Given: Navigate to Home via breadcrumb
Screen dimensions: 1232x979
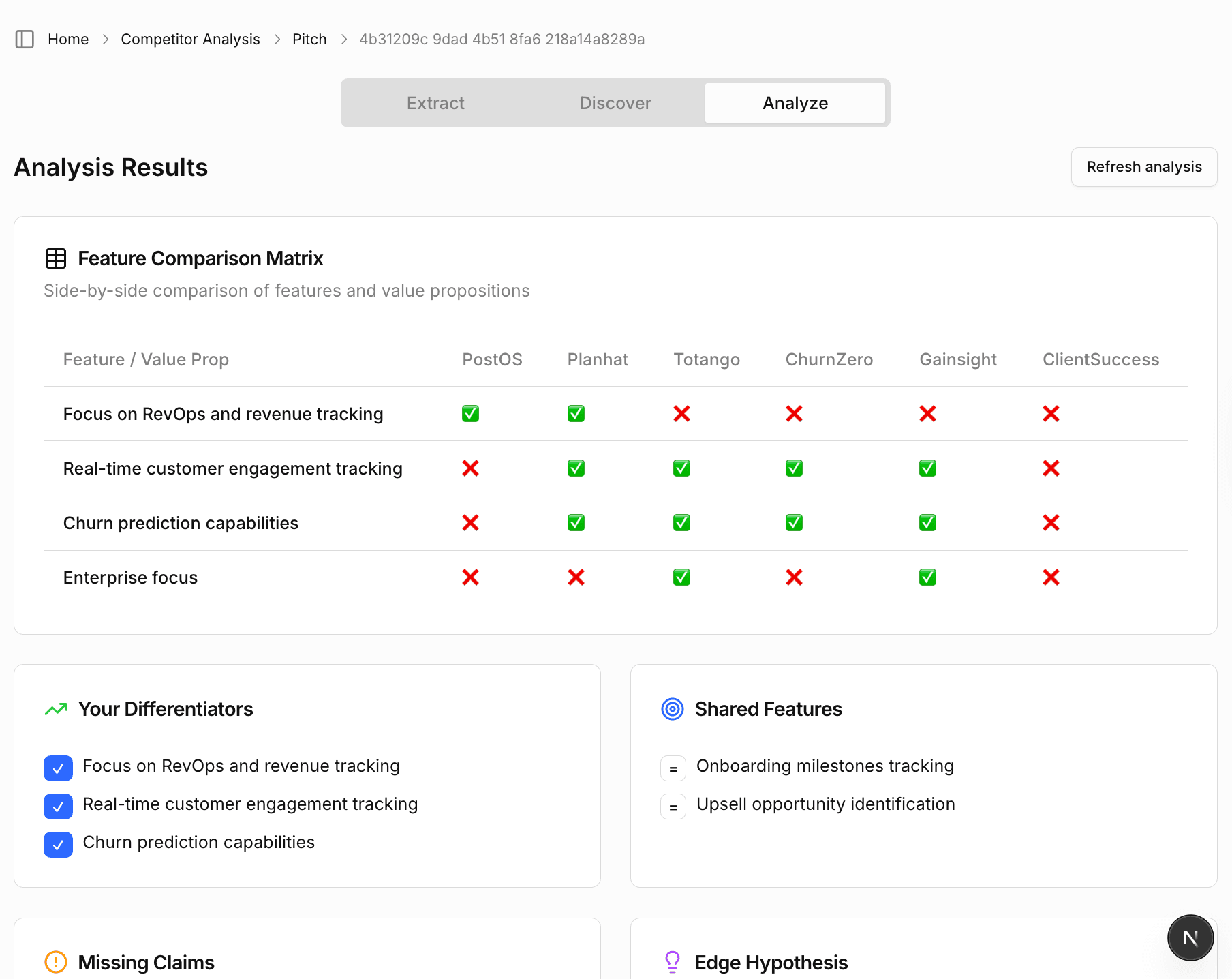Looking at the screenshot, I should pyautogui.click(x=67, y=39).
